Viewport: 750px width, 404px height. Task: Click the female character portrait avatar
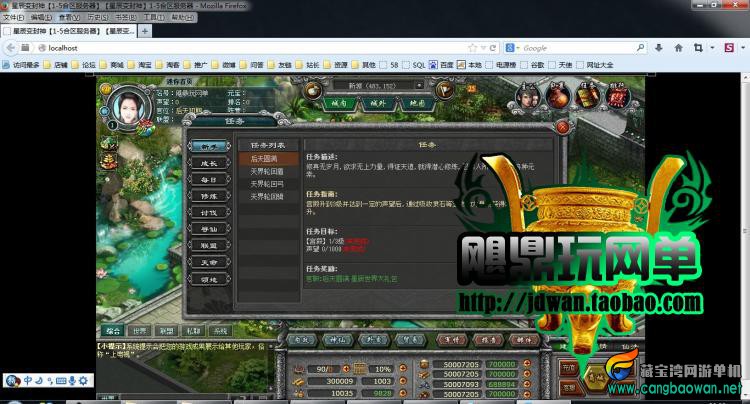tap(129, 107)
